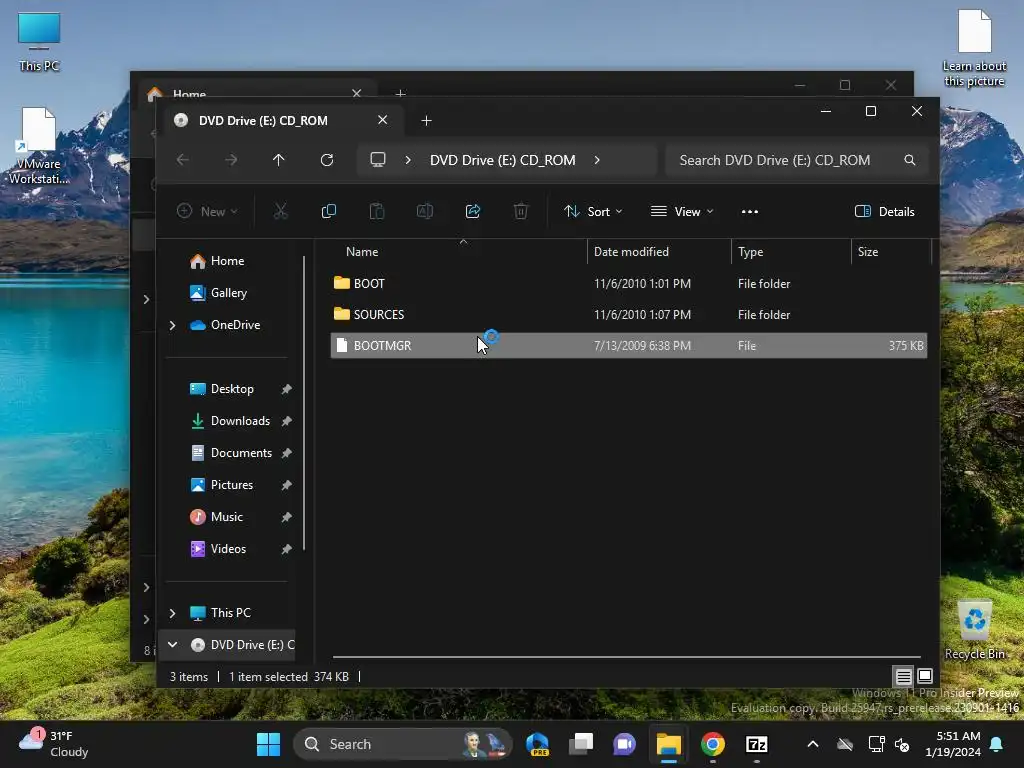Switch to details list view icon
The width and height of the screenshot is (1024, 768).
click(903, 676)
